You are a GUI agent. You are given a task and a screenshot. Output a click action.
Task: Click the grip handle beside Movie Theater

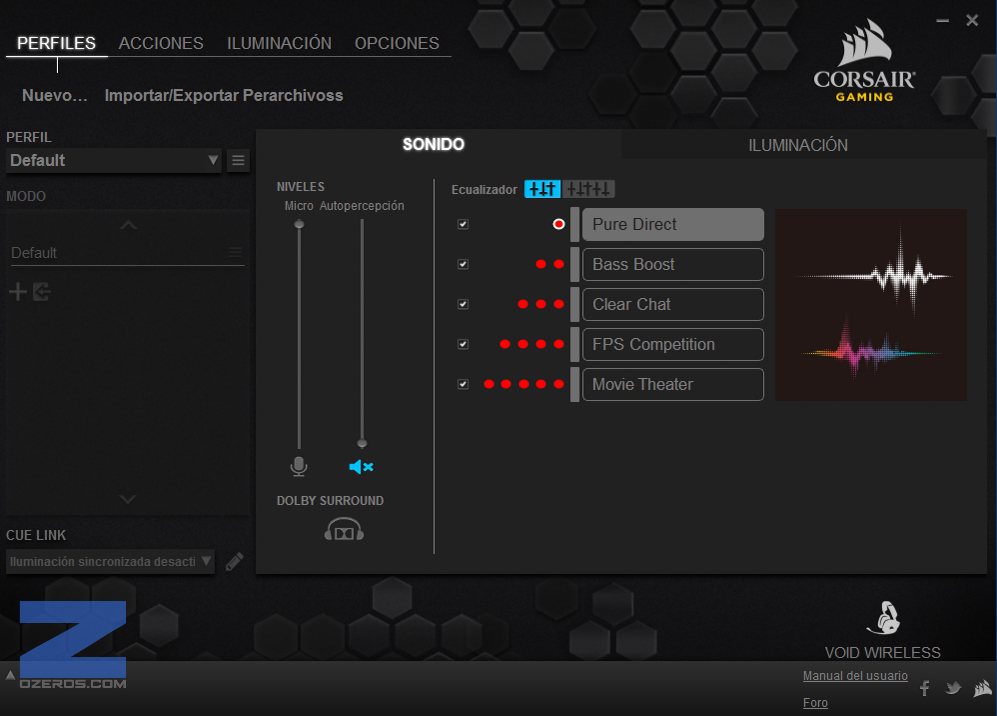(575, 385)
